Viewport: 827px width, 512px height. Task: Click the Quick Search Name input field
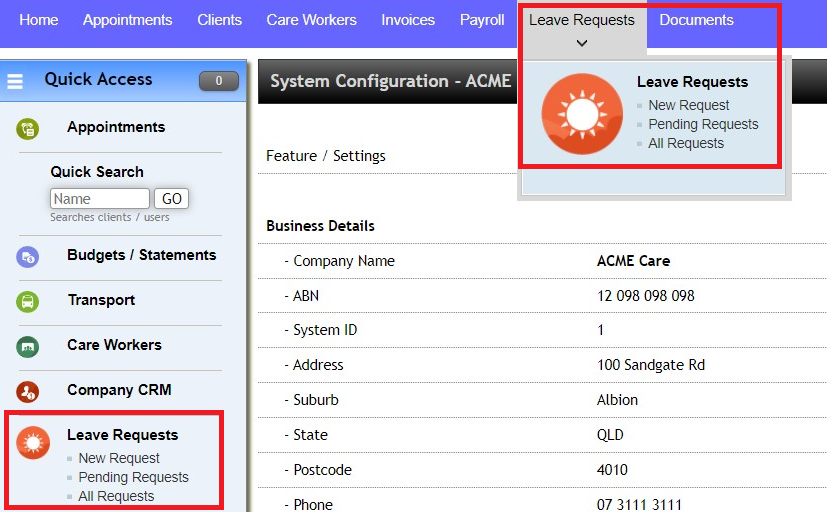pos(99,199)
